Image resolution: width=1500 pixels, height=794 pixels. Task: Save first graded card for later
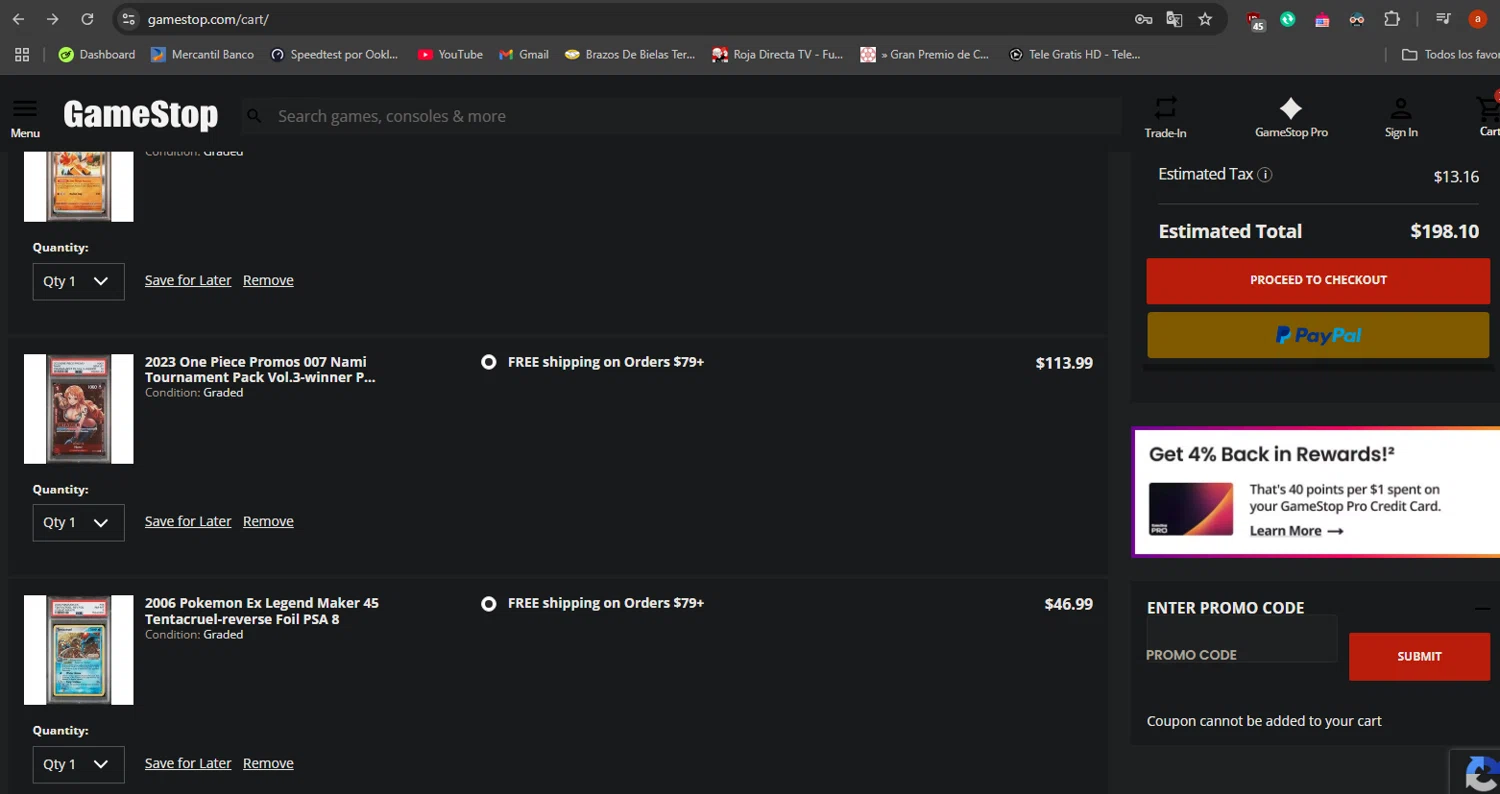[x=188, y=280]
